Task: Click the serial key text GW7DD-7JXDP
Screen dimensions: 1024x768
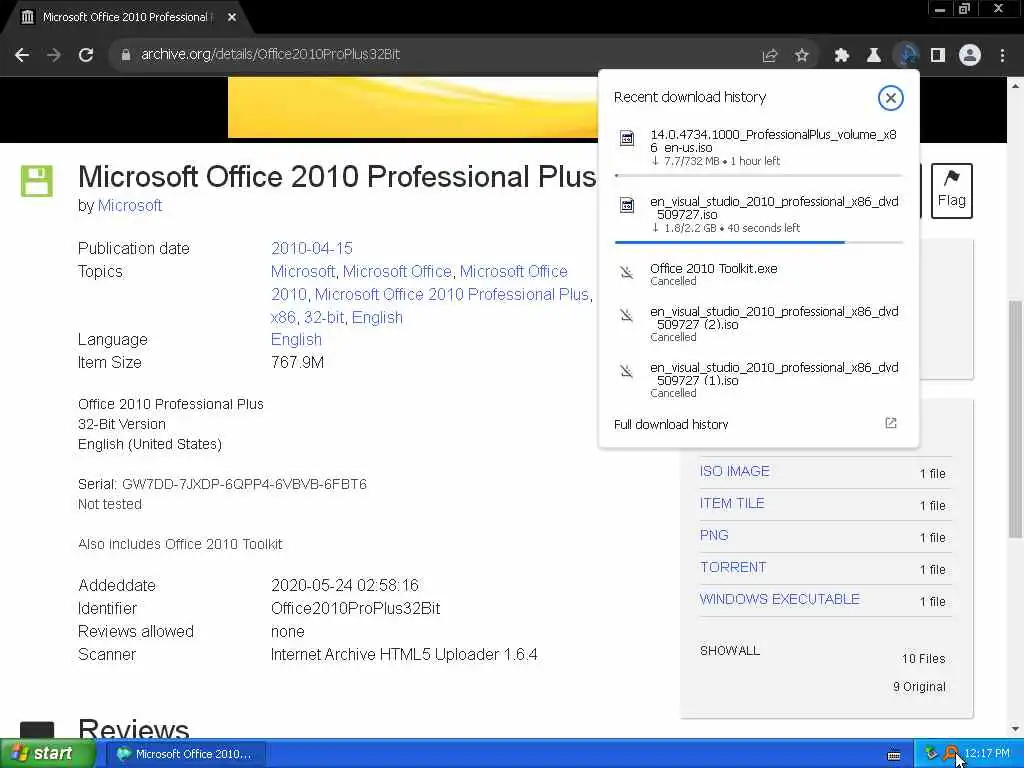Action: pyautogui.click(x=244, y=485)
